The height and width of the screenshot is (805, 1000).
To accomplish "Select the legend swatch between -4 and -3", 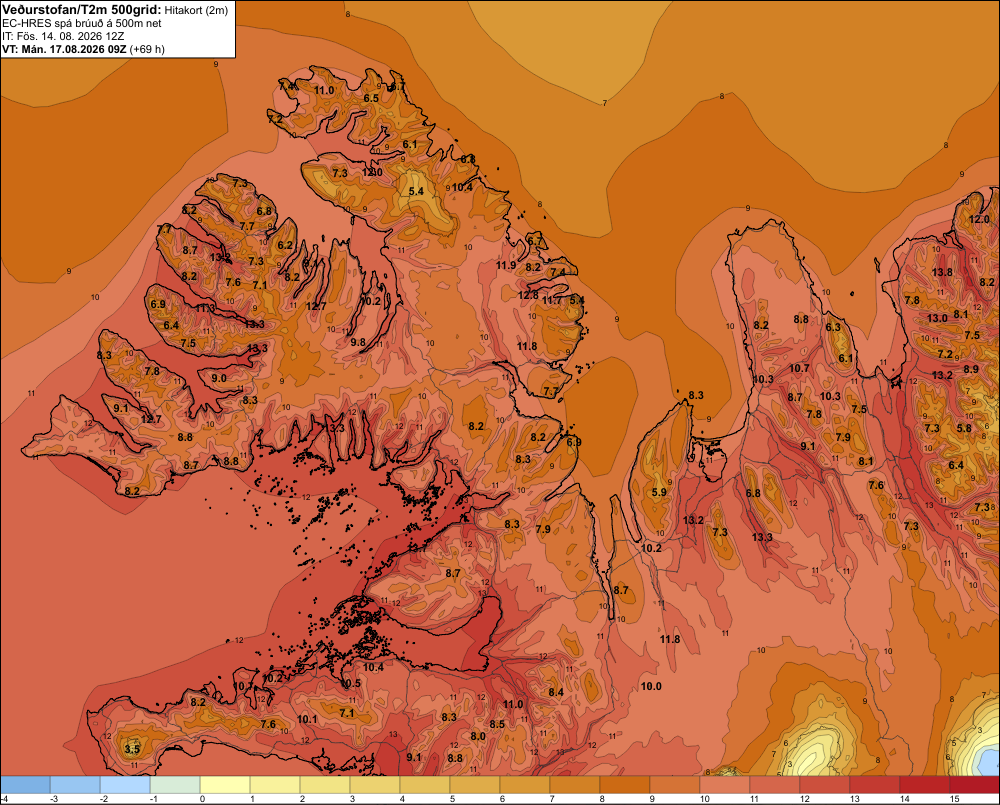I will 25,785.
